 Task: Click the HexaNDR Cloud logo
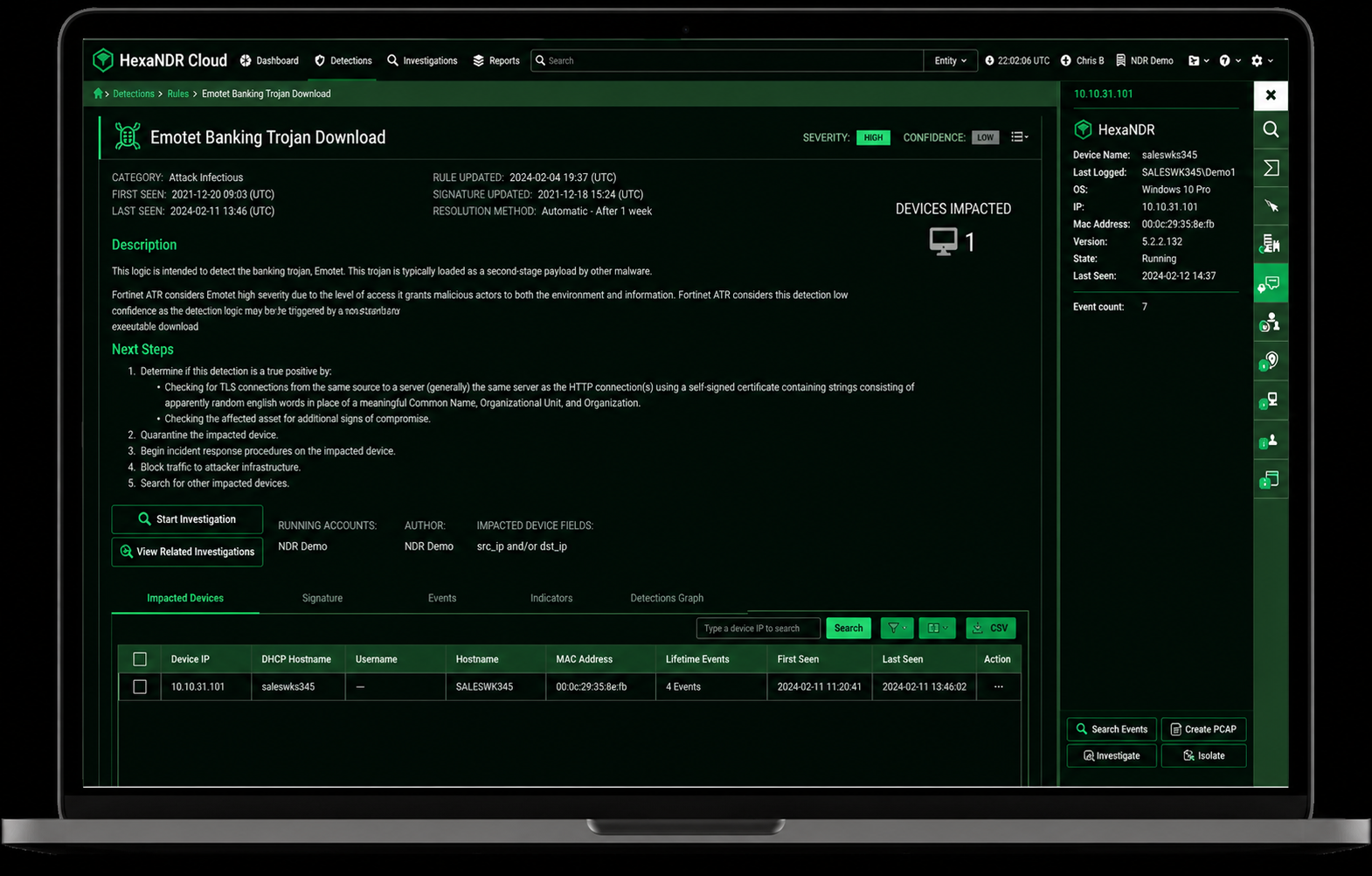160,60
